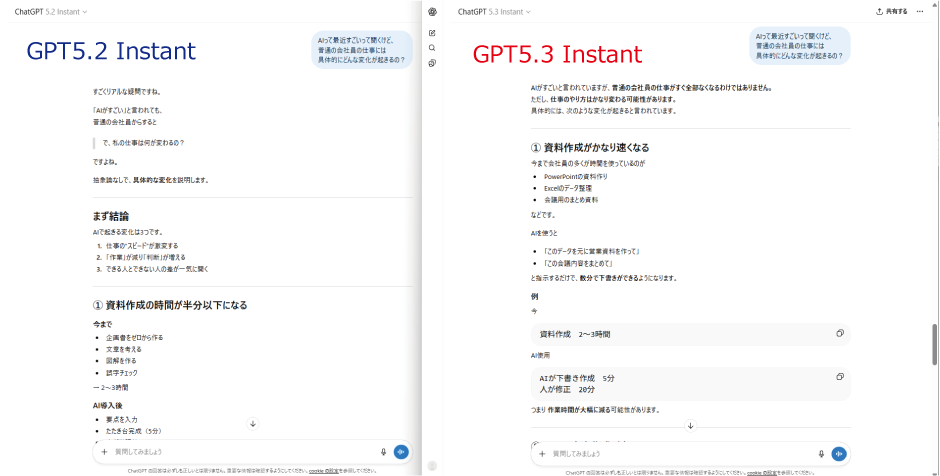
Task: Click microphone icon in GPT5.3 input box
Action: click(x=821, y=453)
